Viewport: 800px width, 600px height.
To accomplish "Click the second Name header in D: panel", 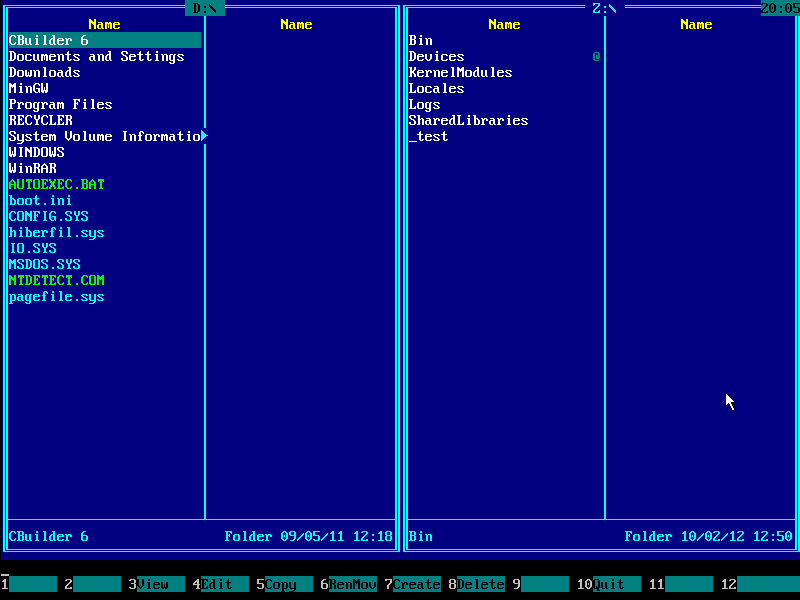I will click(x=296, y=24).
